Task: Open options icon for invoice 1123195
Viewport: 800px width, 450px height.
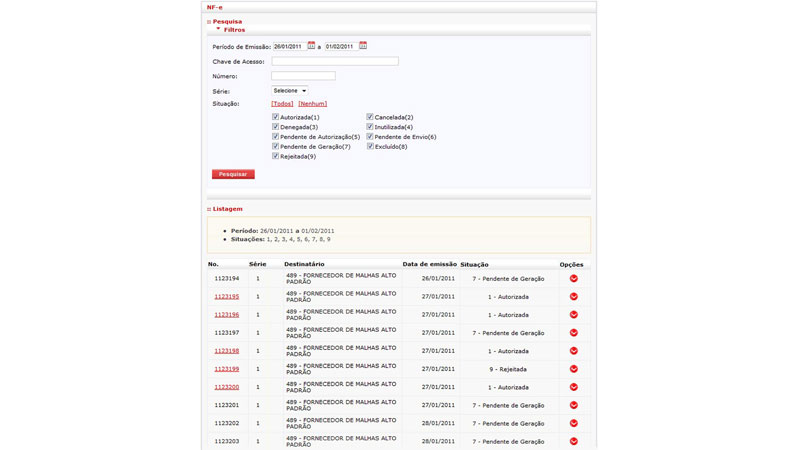Action: coord(573,297)
